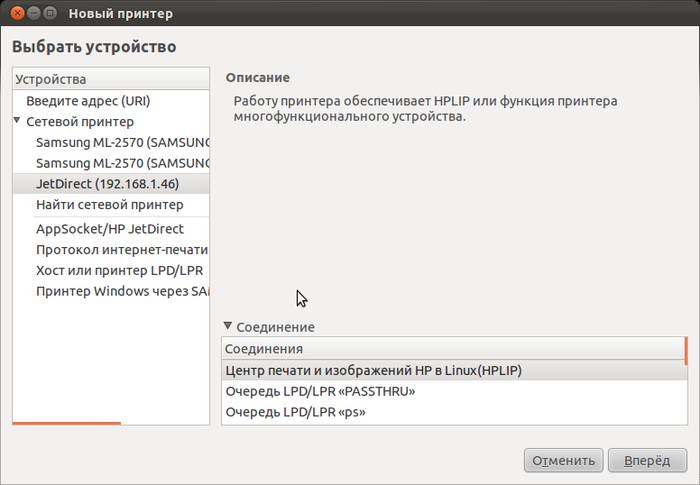
Task: Select Очередь LPD/LPR «PASSTHRU» connection
Action: [320, 391]
